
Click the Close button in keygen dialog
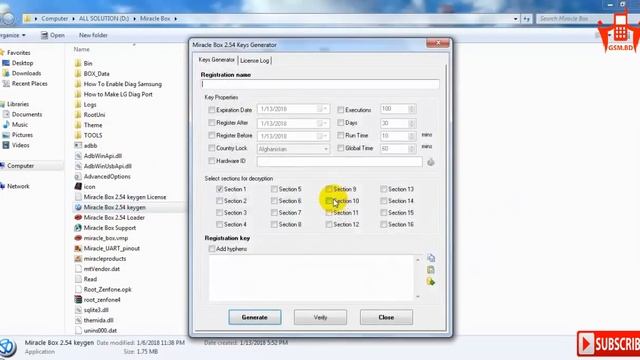point(386,317)
